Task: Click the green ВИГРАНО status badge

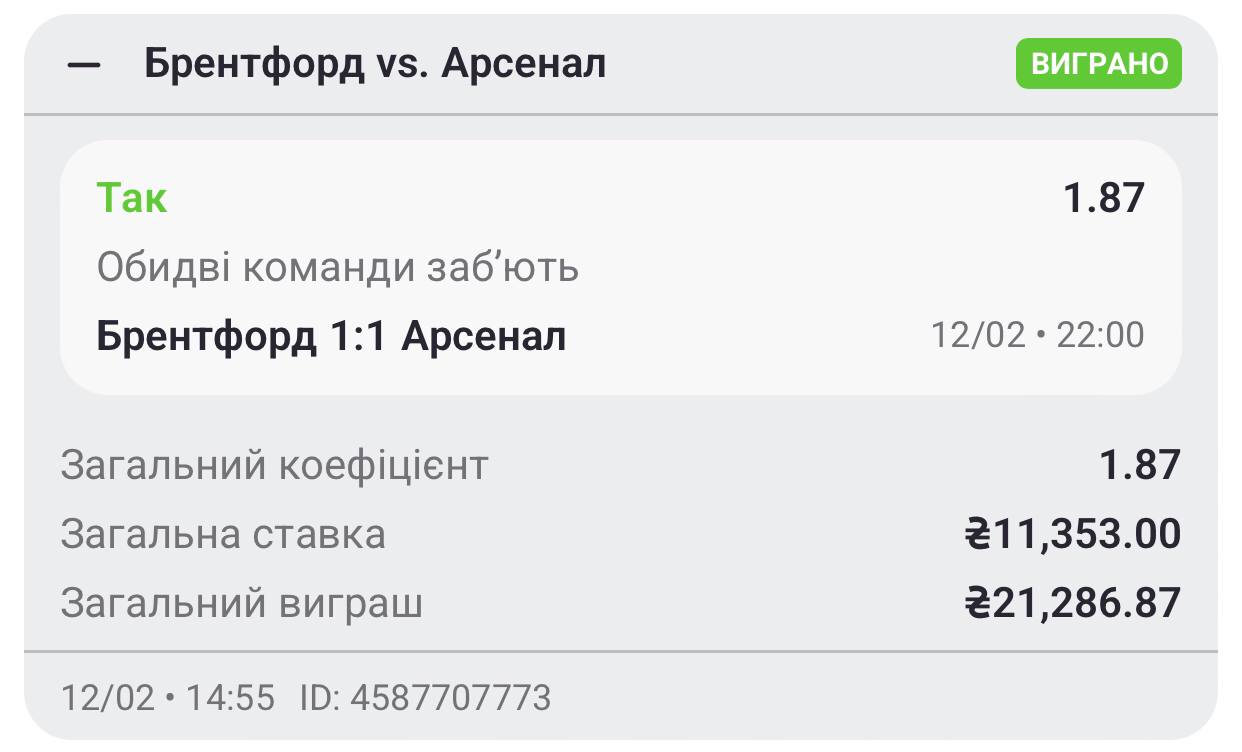Action: [x=1098, y=64]
